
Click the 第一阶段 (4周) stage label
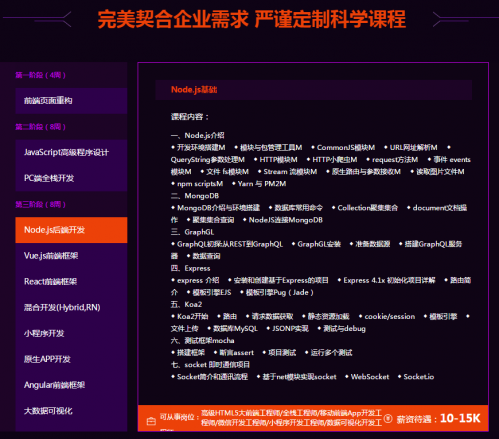[x=40, y=75]
